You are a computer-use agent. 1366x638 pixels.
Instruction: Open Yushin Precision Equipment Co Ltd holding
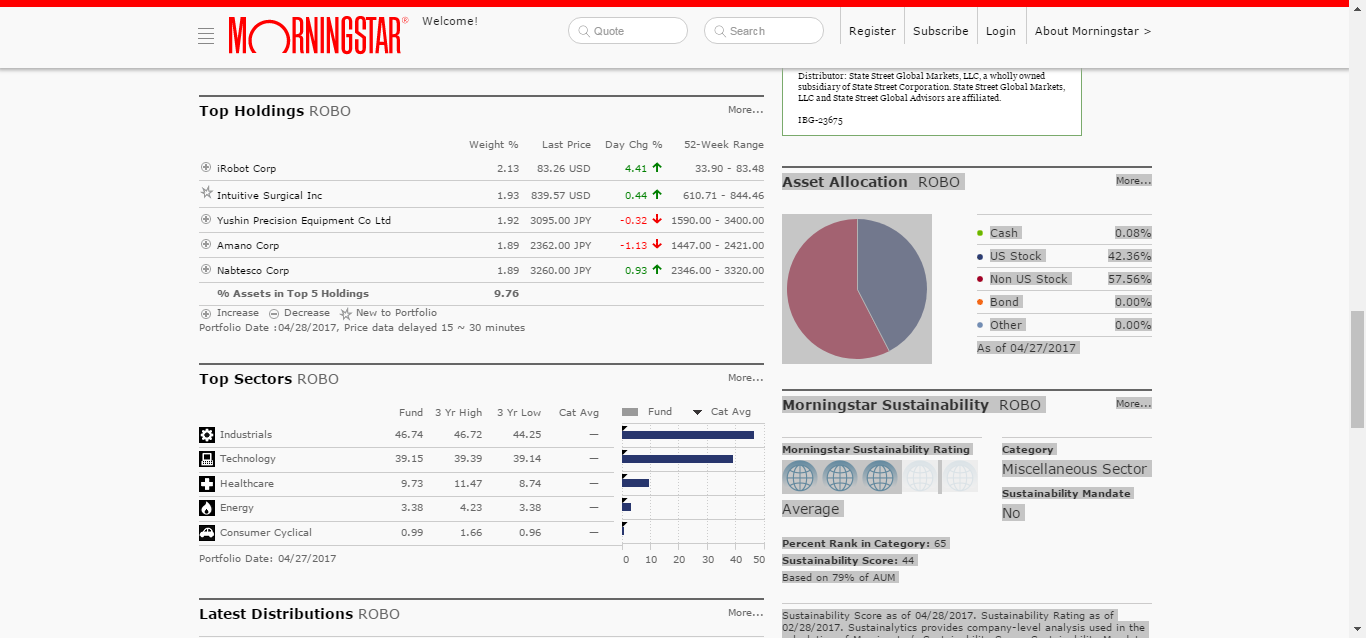pyautogui.click(x=304, y=220)
